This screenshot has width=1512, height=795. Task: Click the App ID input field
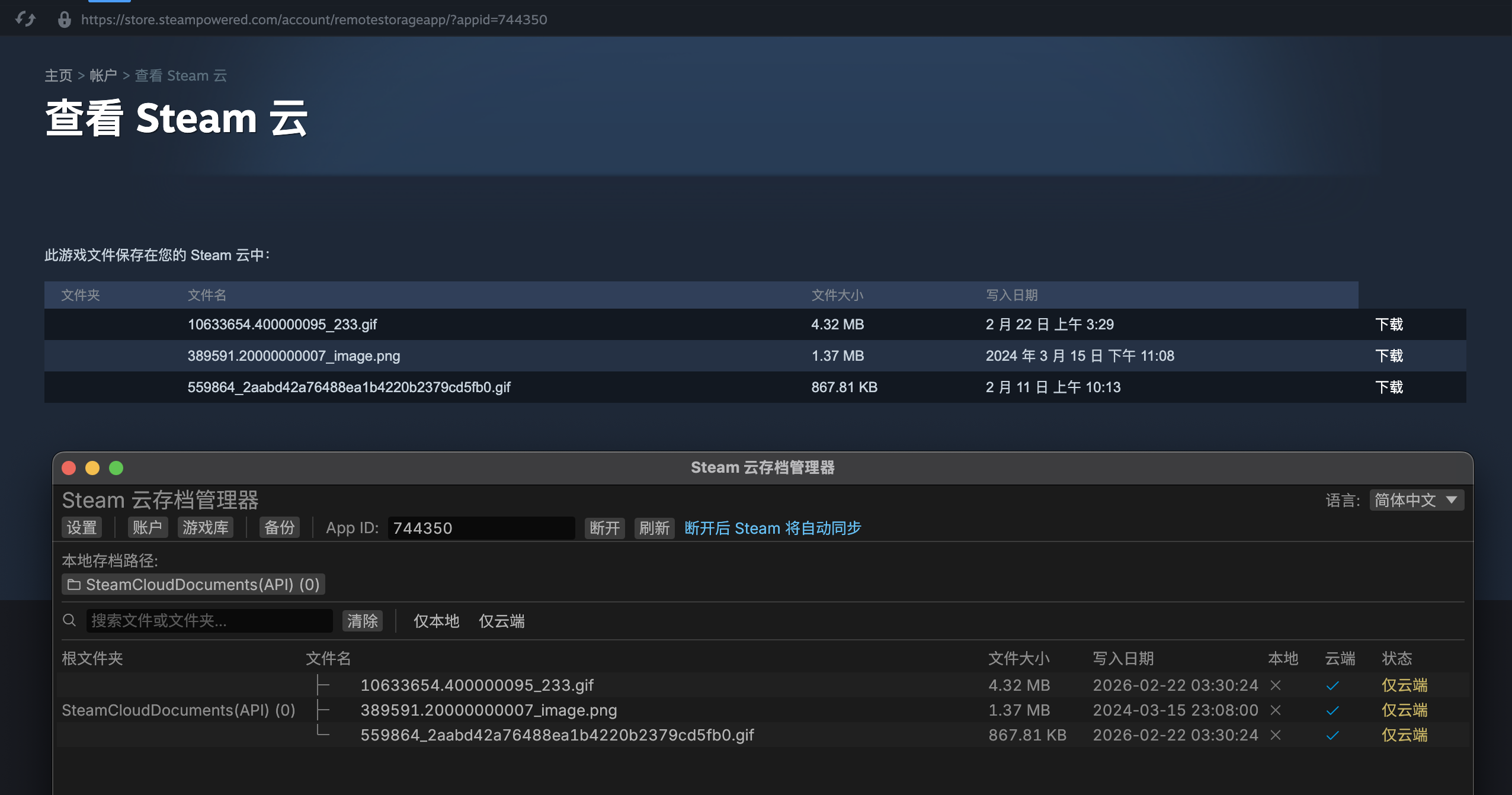480,528
